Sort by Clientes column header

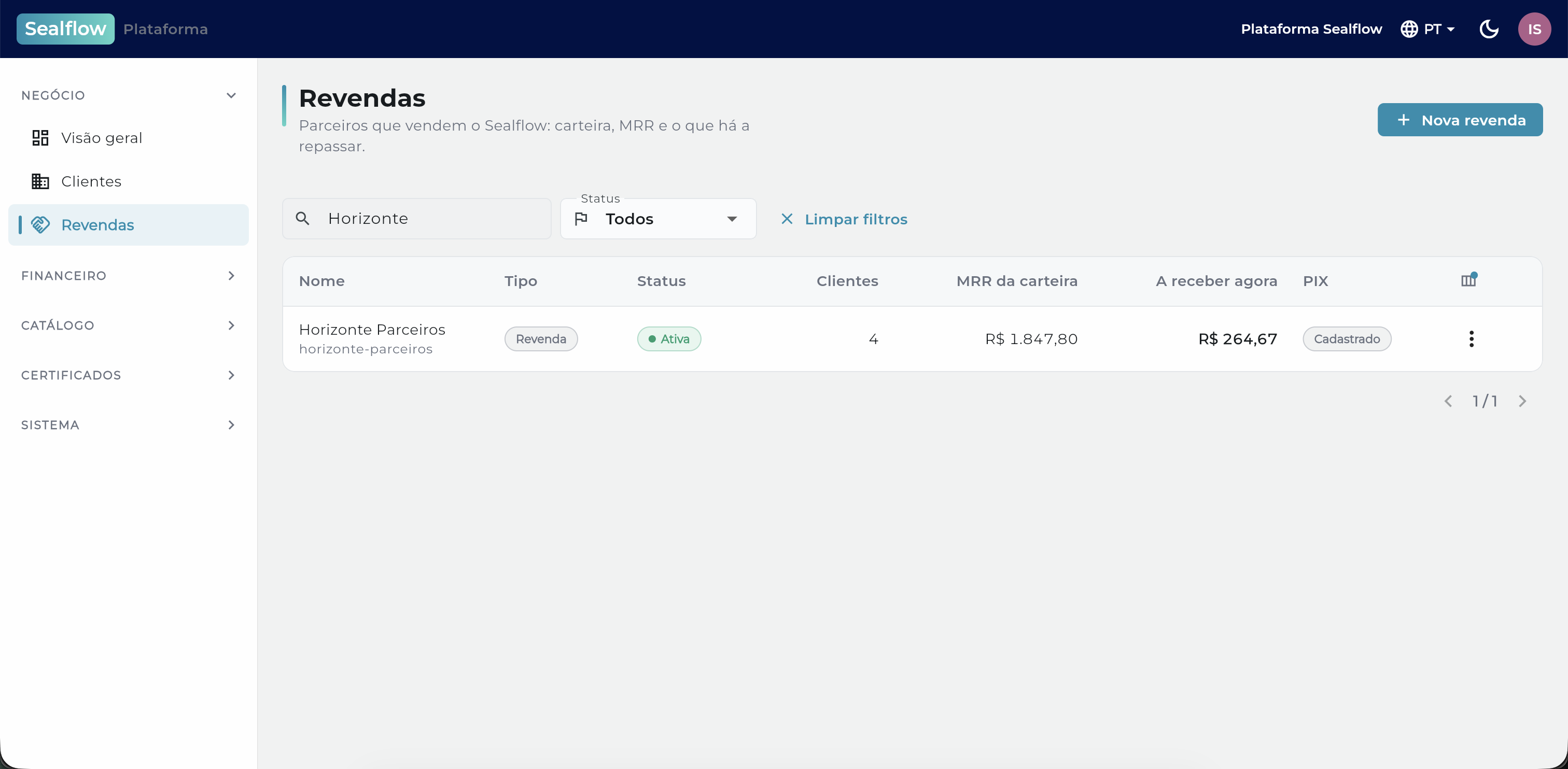[x=847, y=281]
